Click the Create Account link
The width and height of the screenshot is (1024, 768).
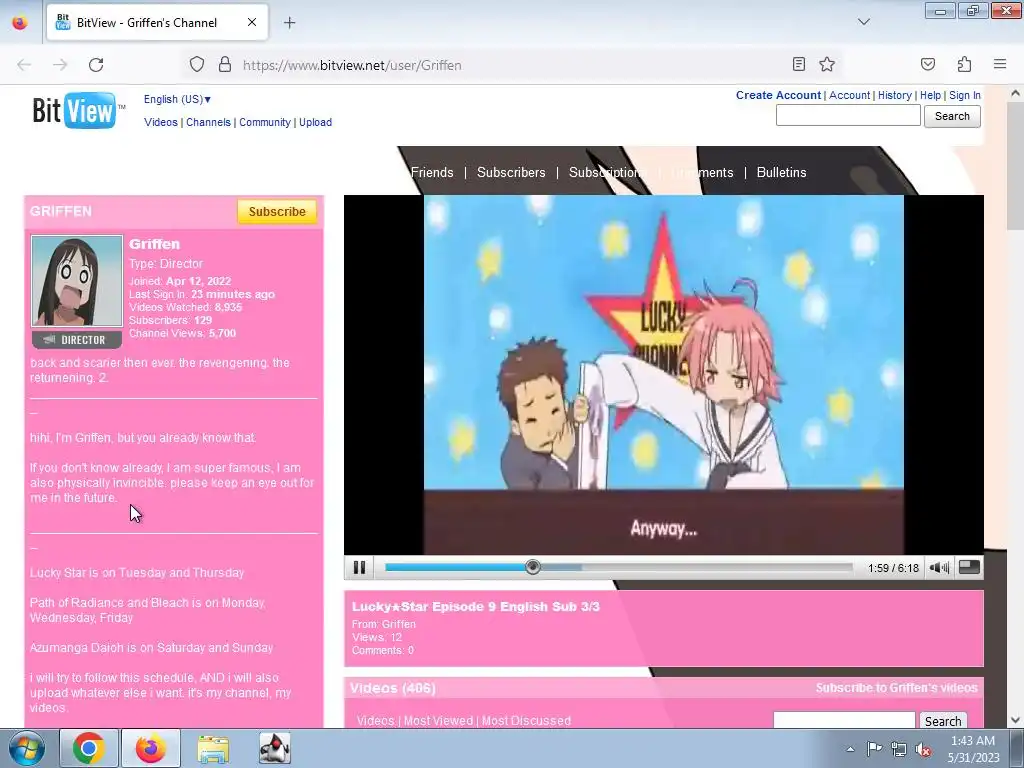click(778, 95)
